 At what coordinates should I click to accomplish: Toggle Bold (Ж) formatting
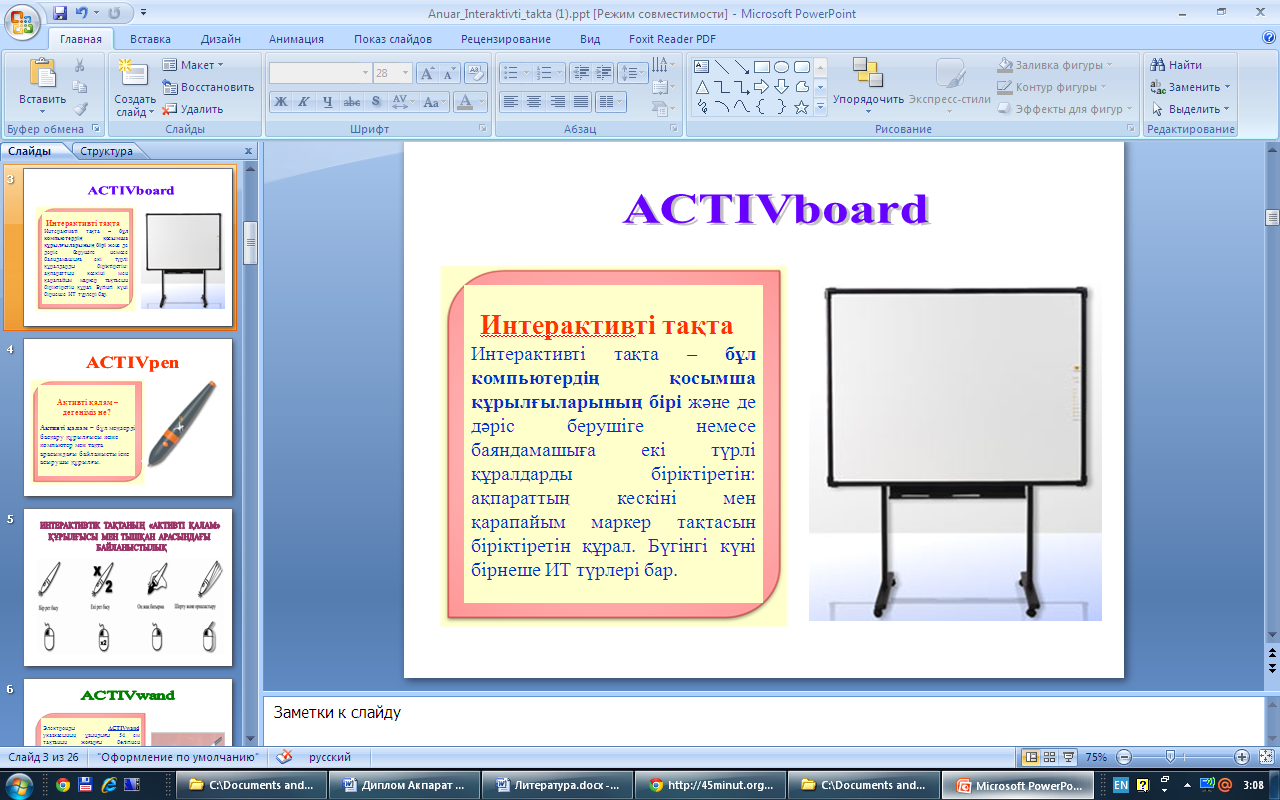click(x=281, y=102)
